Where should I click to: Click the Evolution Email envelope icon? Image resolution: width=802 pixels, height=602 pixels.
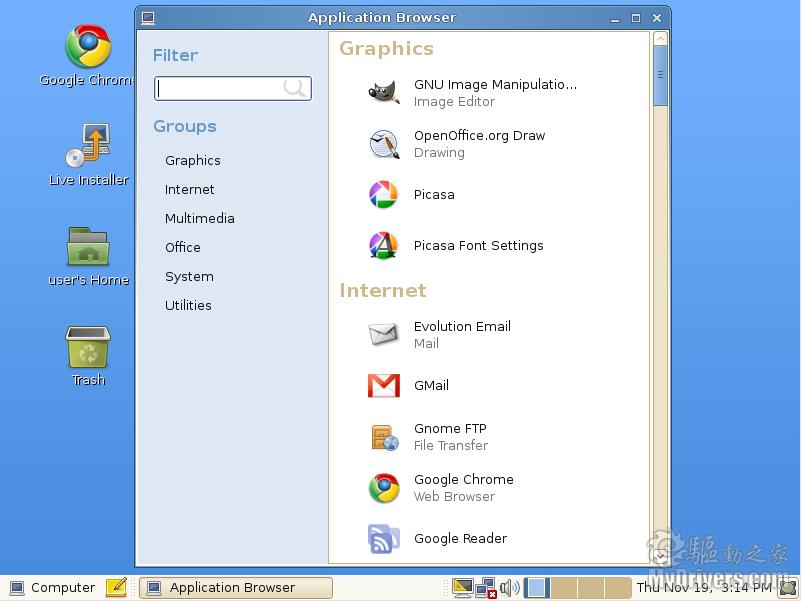tap(384, 335)
